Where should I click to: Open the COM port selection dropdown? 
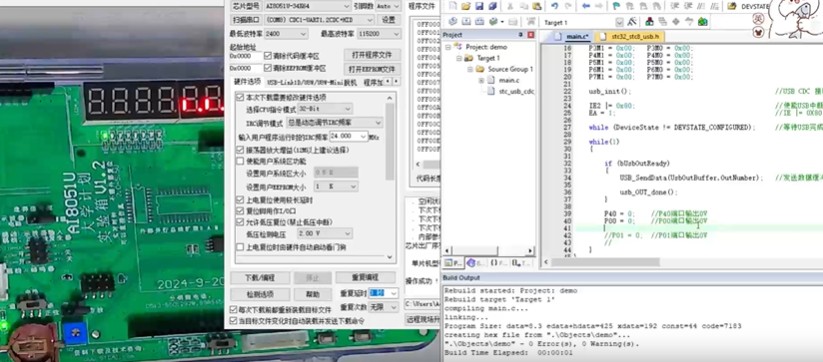(x=319, y=19)
